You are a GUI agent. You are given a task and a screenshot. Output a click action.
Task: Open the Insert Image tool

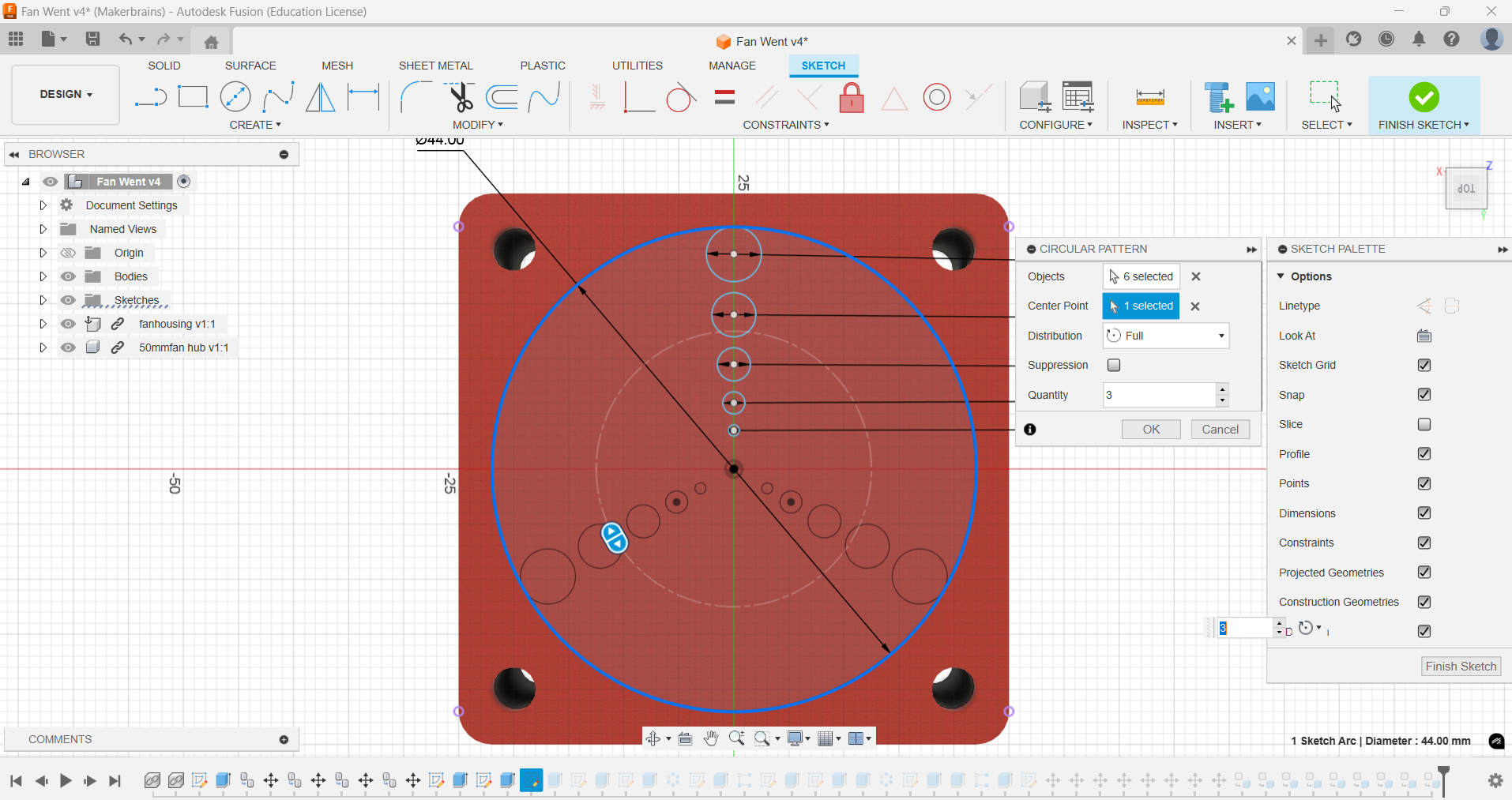pyautogui.click(x=1260, y=96)
